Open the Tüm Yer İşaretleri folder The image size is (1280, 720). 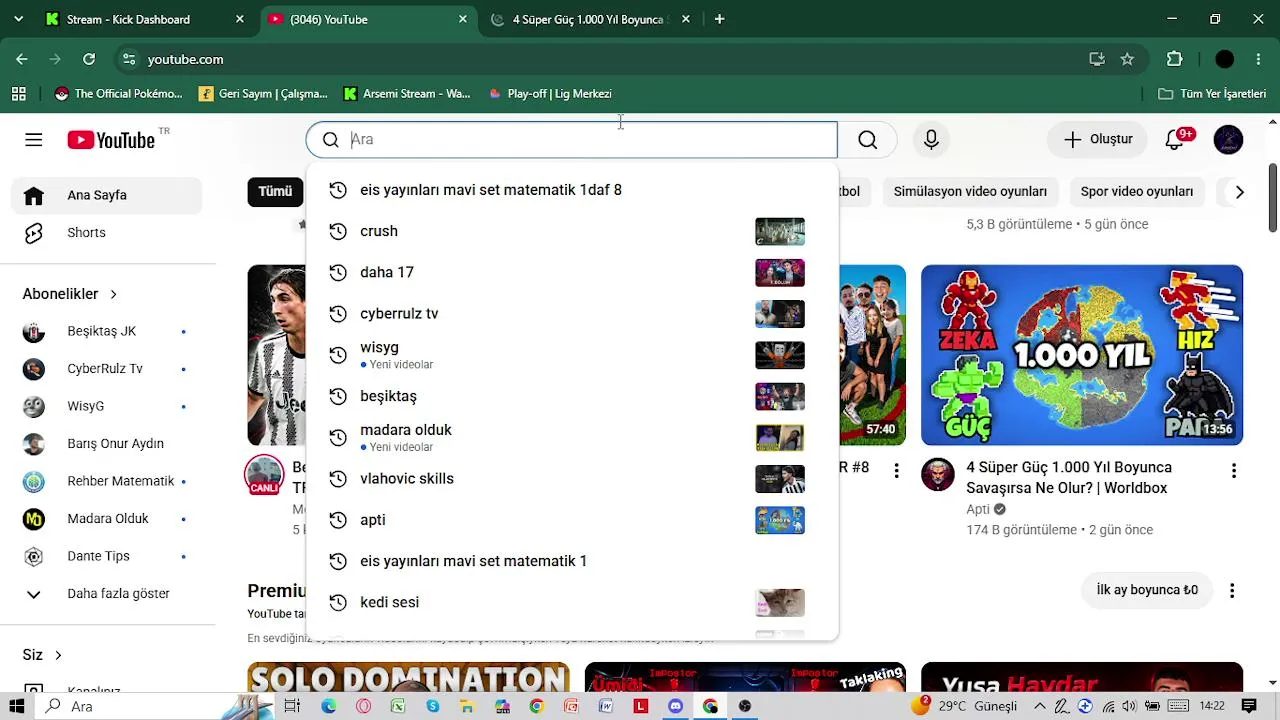click(x=1212, y=94)
